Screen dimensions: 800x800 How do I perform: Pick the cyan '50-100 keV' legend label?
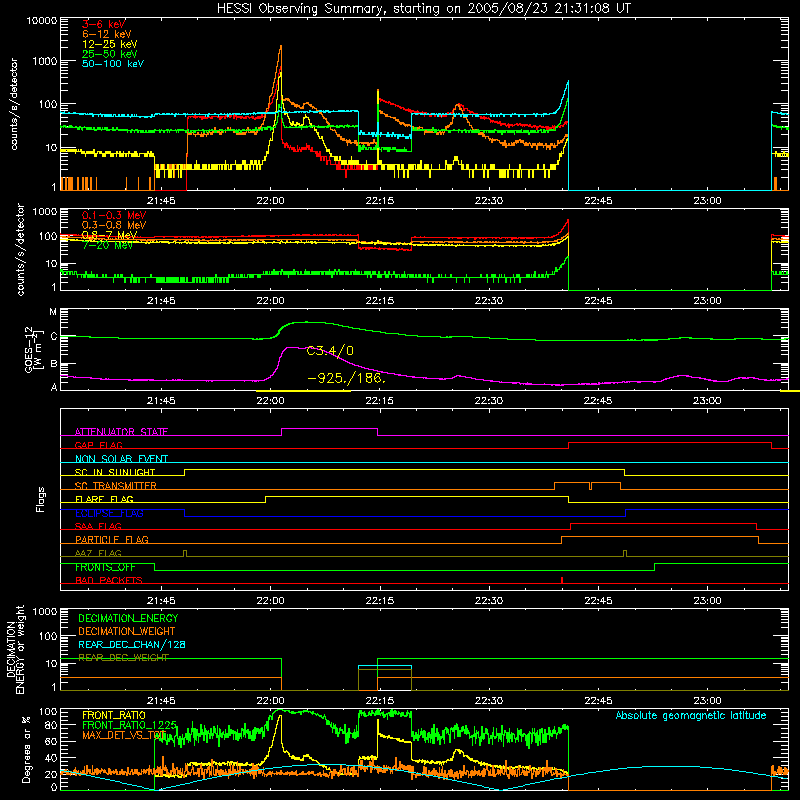click(113, 63)
